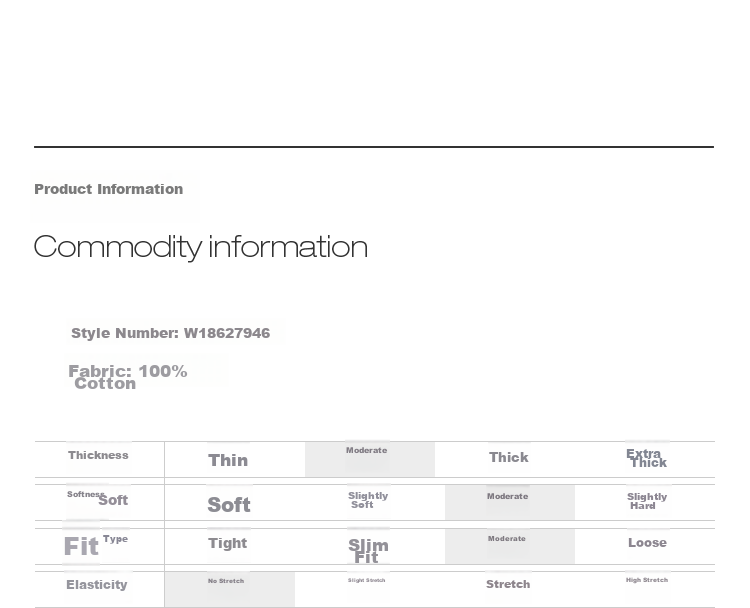This screenshot has height=608, width=750.
Task: Click the Product Information heading
Action: [x=109, y=189]
